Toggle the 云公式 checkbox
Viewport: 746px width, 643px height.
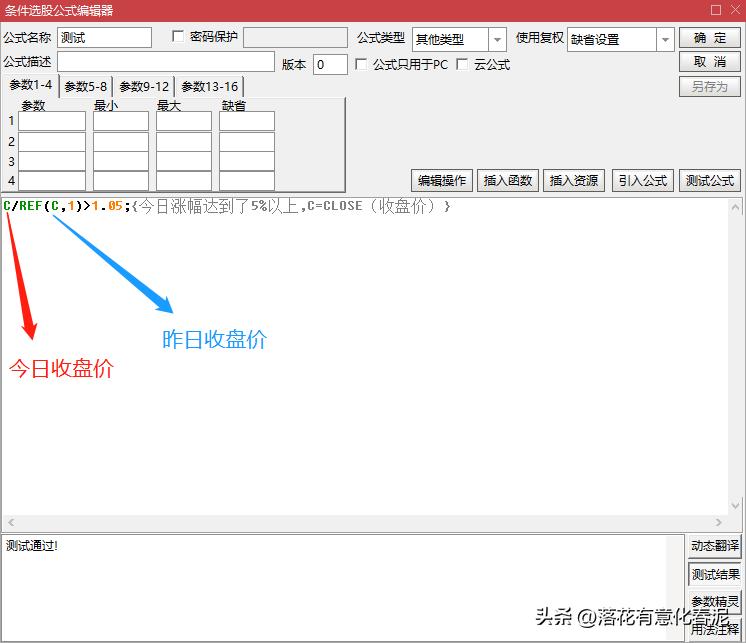[461, 64]
